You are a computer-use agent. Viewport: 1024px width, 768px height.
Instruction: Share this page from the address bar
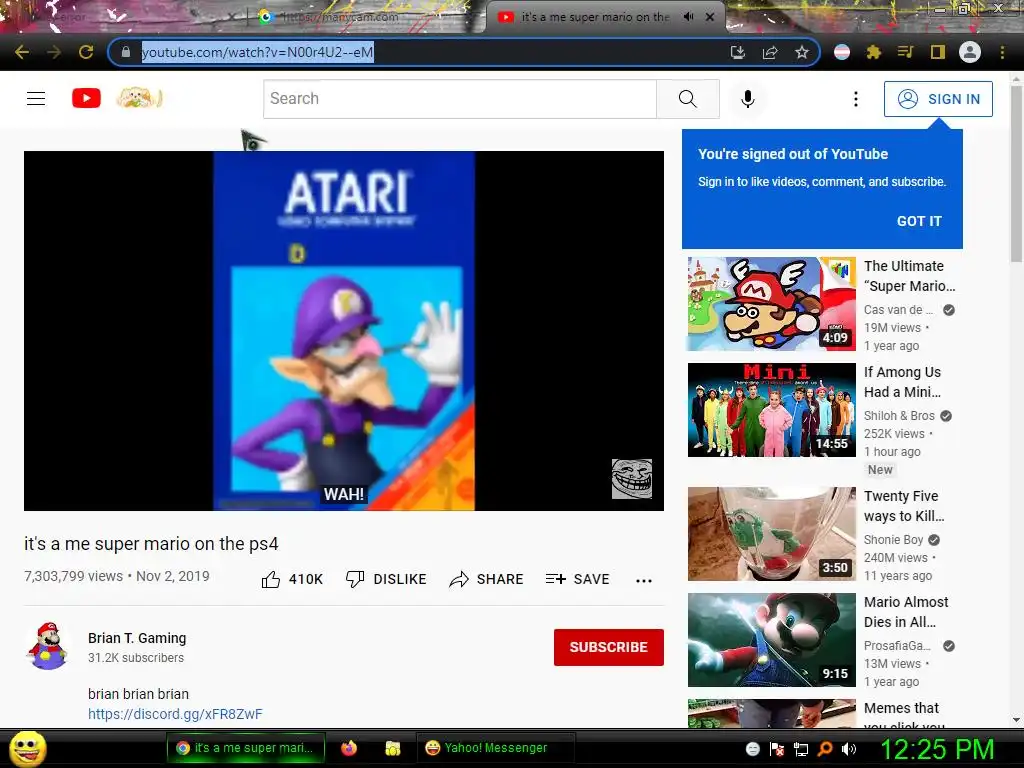point(770,52)
